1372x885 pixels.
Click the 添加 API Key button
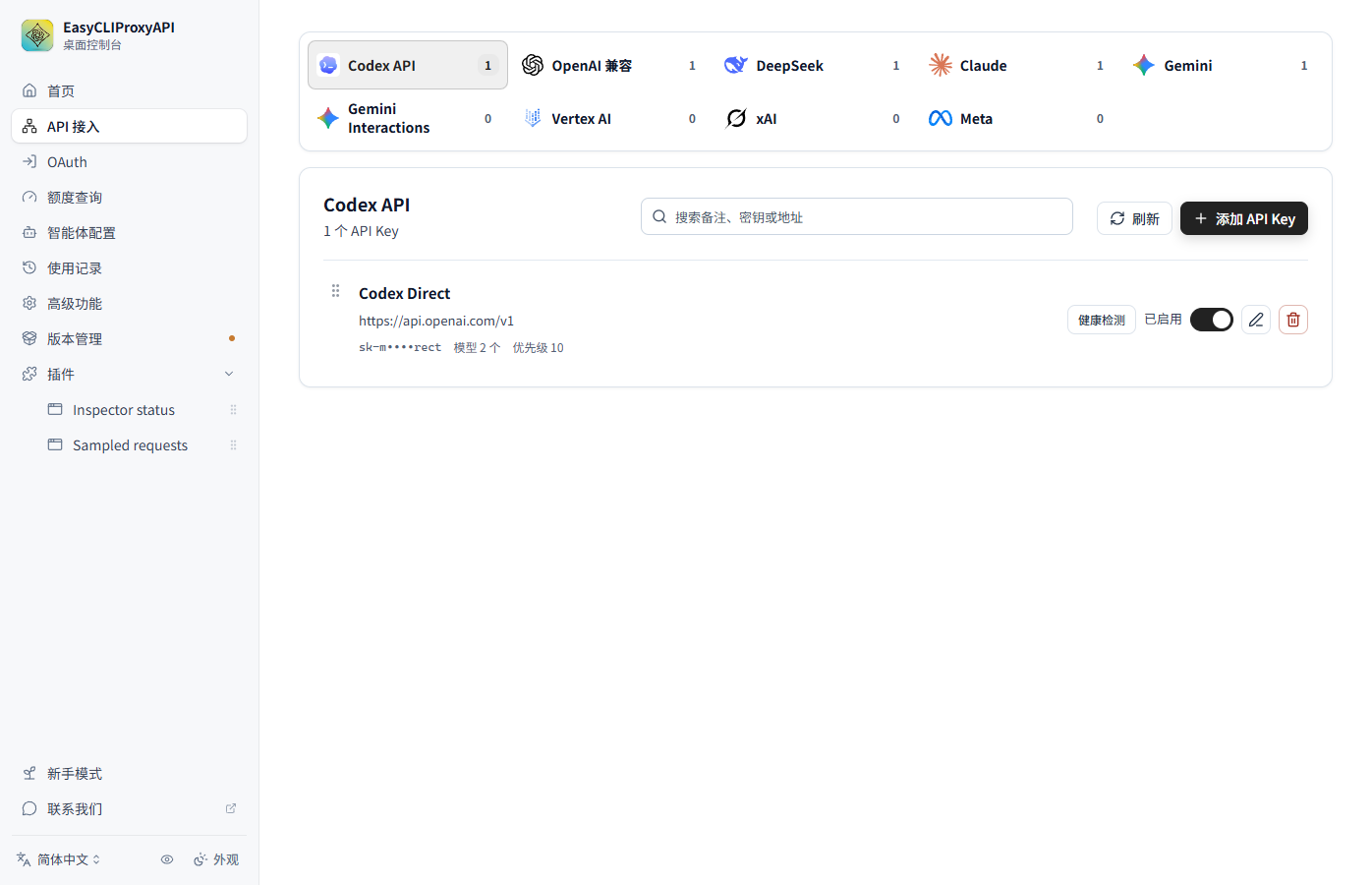pos(1244,218)
